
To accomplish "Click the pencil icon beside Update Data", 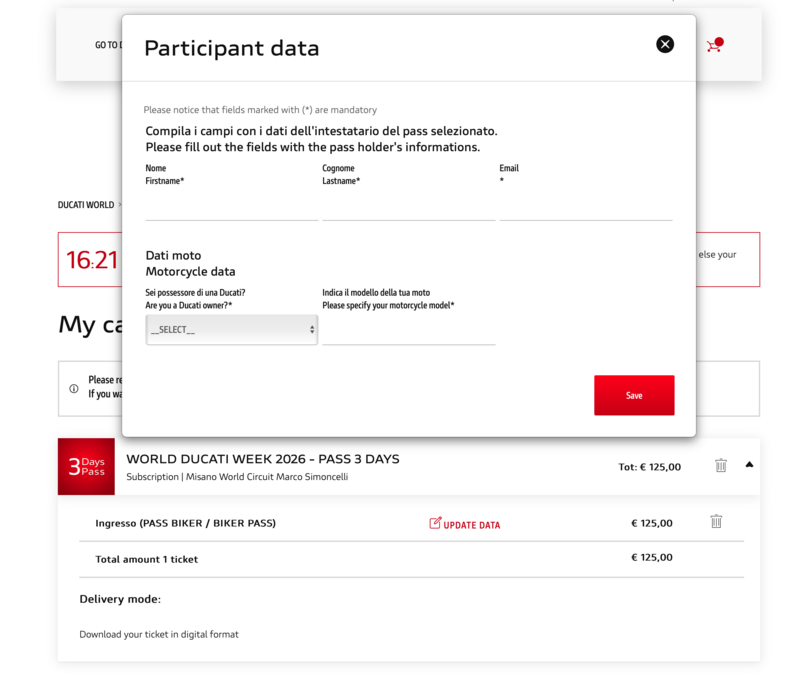I will coord(435,523).
